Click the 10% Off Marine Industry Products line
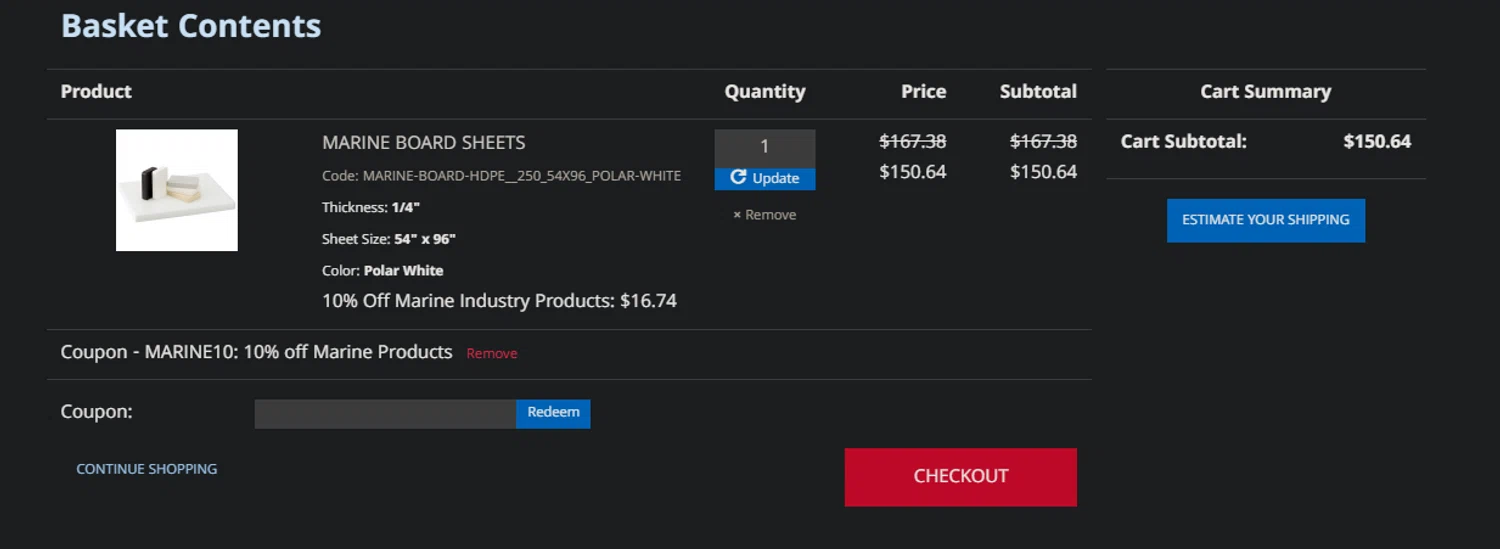Viewport: 1500px width, 549px height. tap(499, 301)
